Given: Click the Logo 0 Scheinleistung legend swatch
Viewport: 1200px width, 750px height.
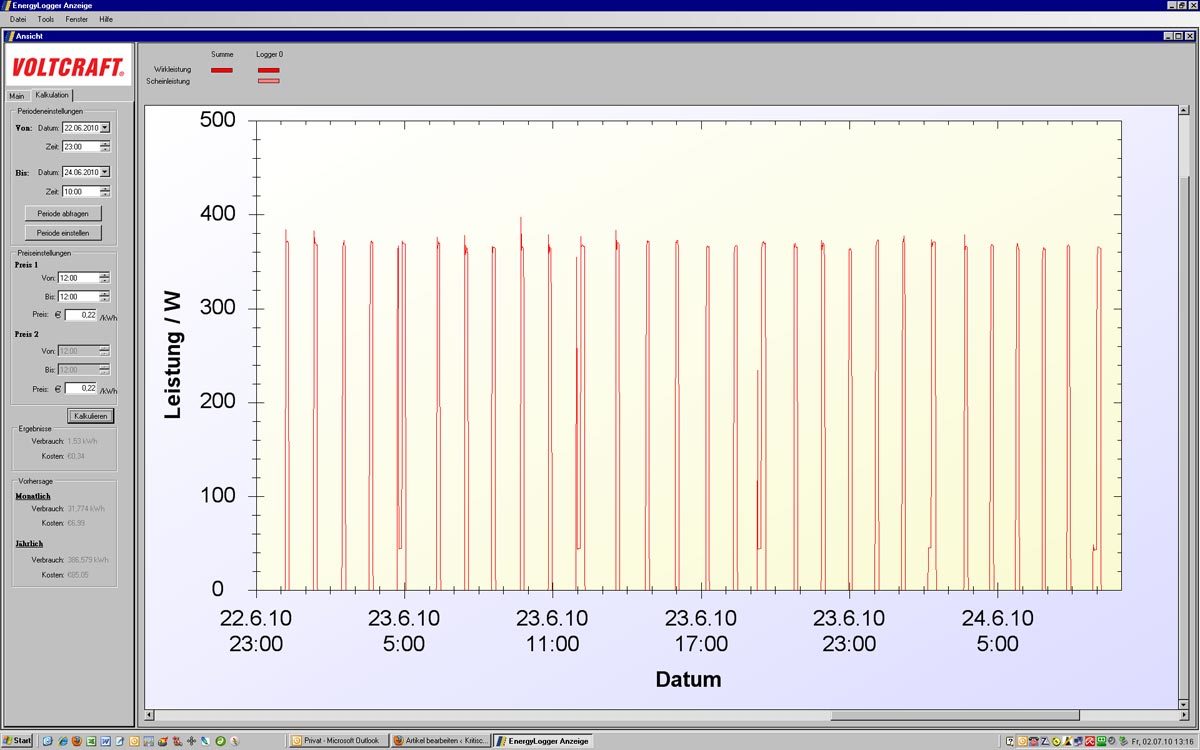Looking at the screenshot, I should (268, 81).
